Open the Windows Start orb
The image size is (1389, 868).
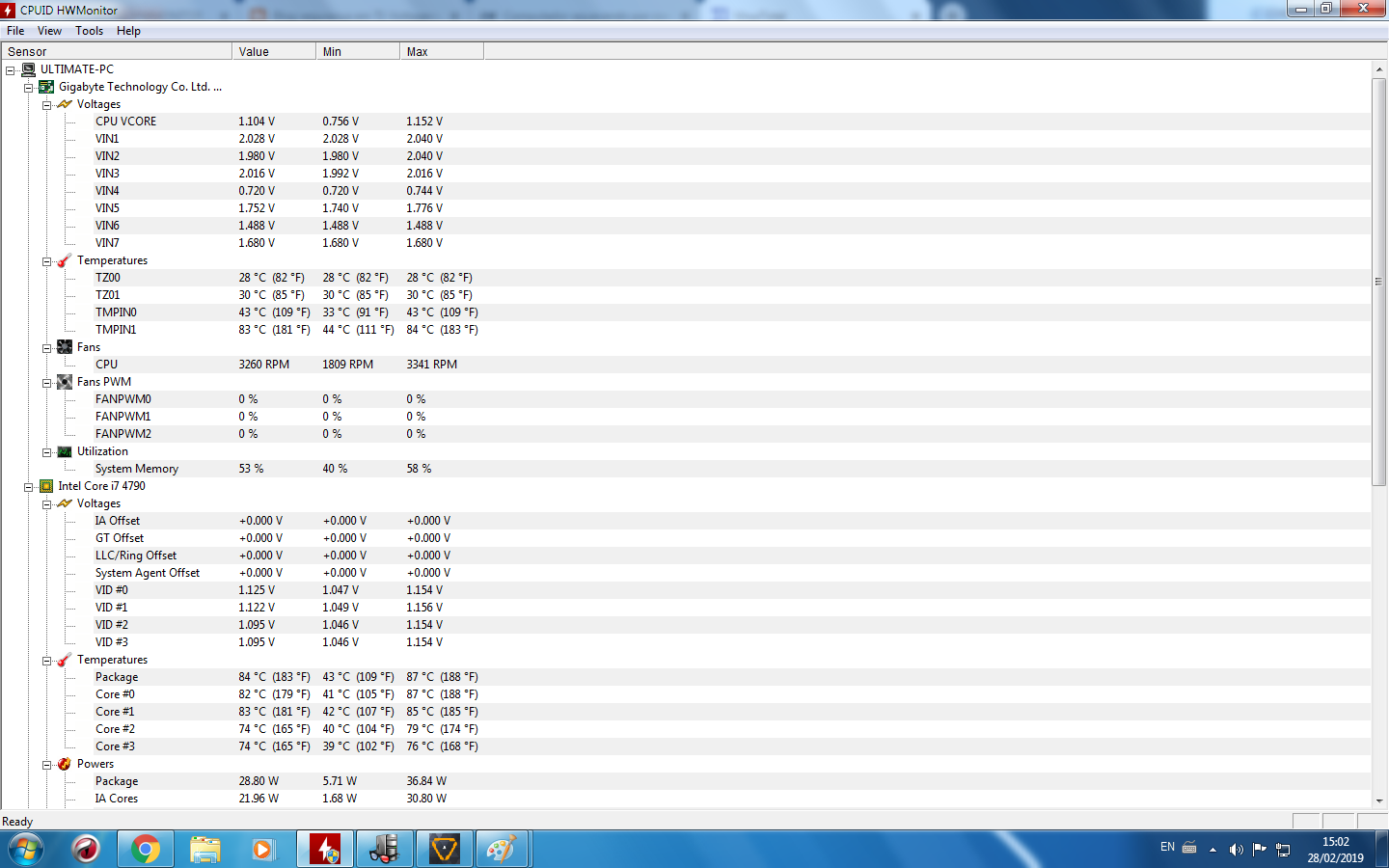coord(25,850)
